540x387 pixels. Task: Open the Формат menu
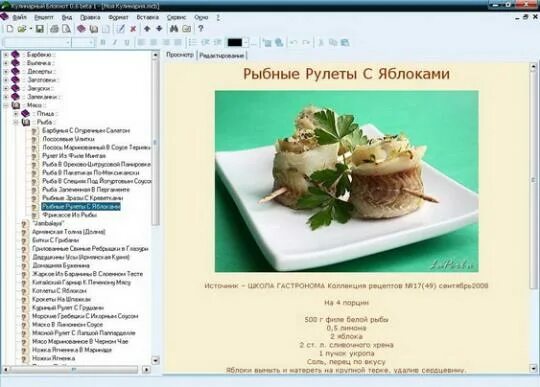pyautogui.click(x=118, y=17)
